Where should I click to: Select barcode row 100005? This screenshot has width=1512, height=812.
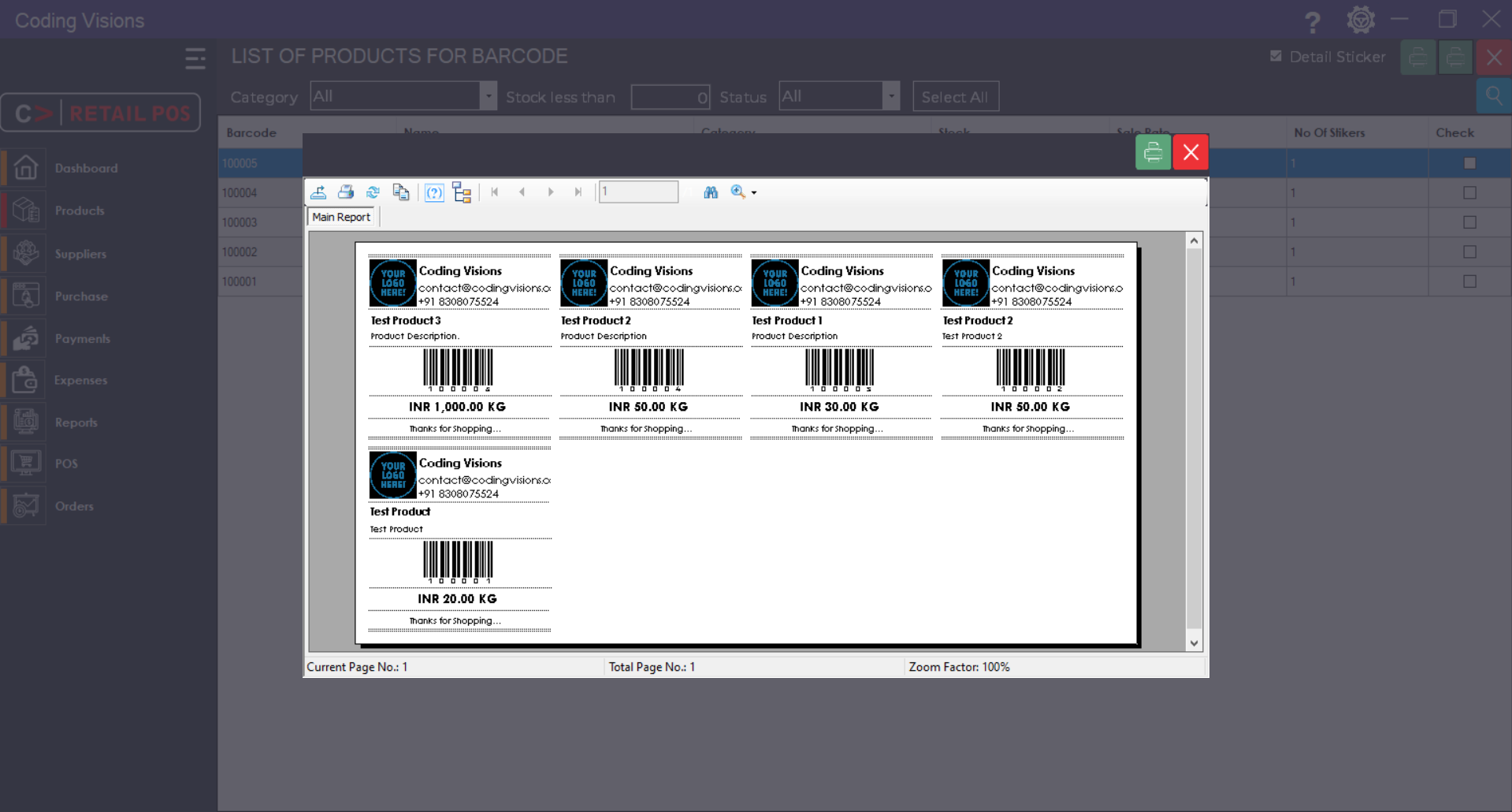pos(864,163)
